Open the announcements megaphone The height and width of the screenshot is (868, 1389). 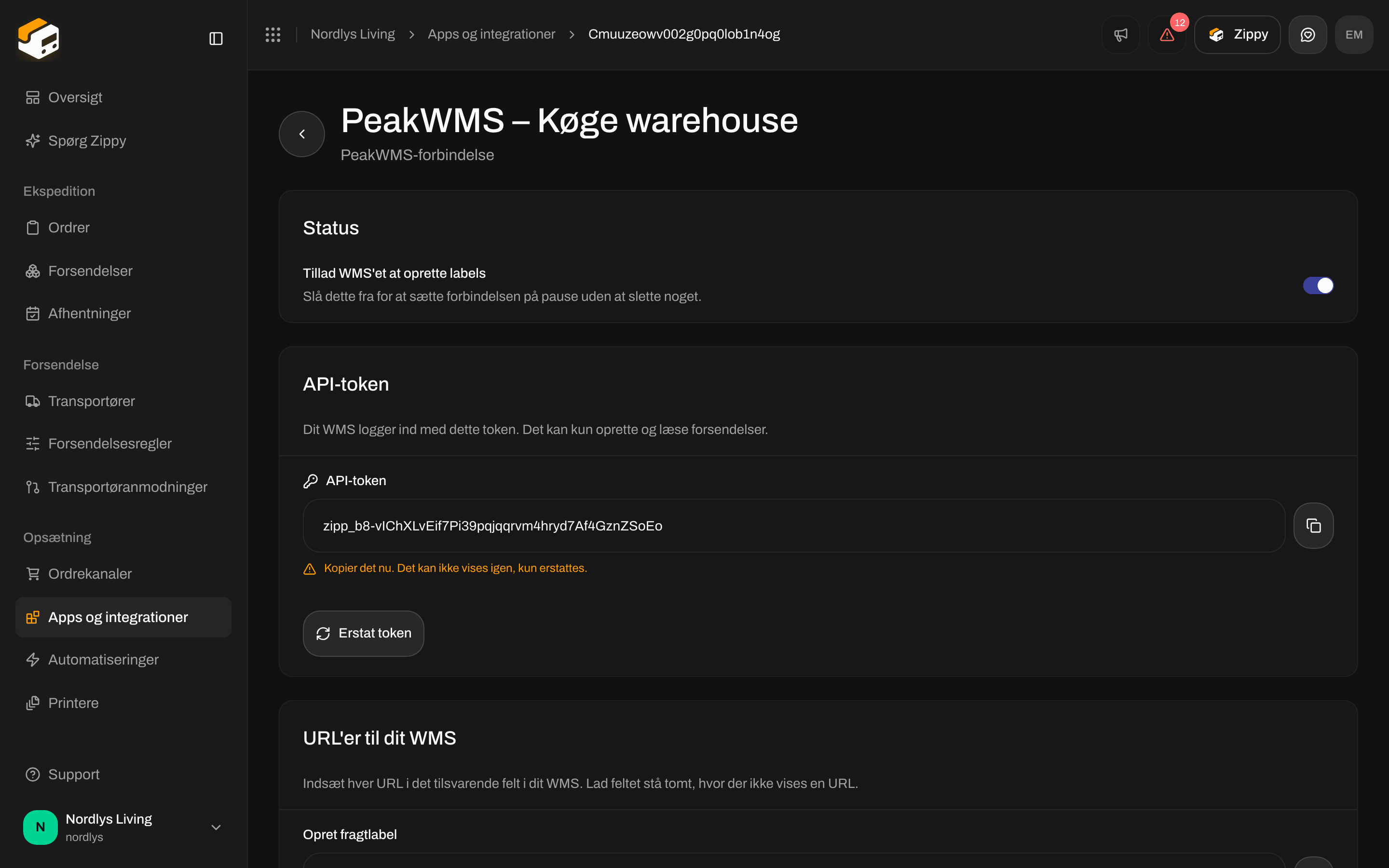pos(1120,34)
